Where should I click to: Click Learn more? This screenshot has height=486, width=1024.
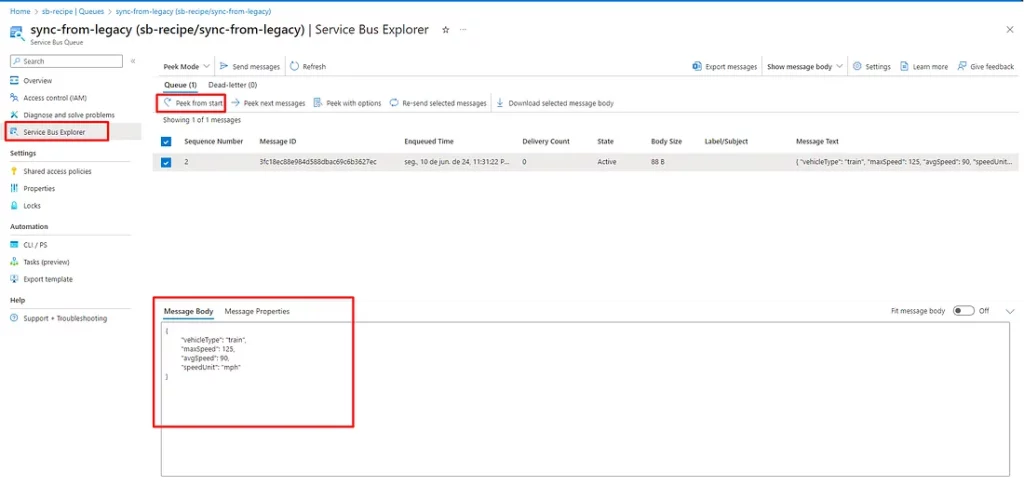point(924,67)
